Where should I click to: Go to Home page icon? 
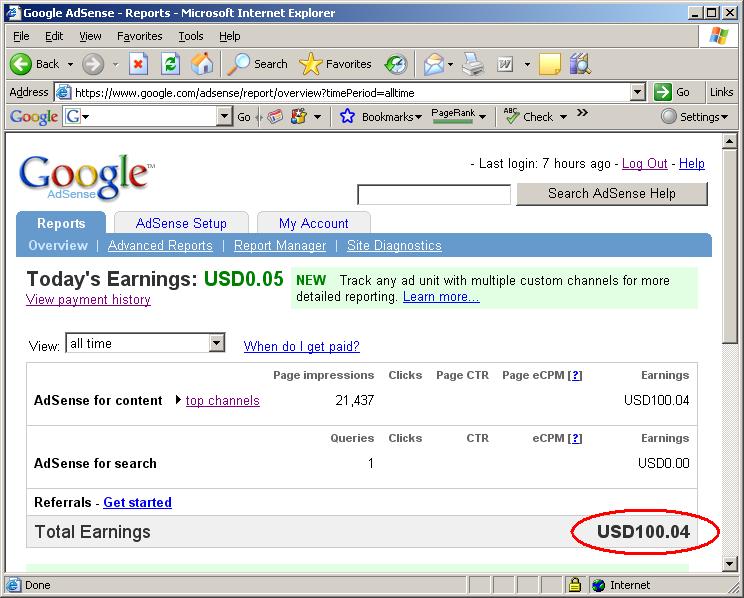point(202,64)
